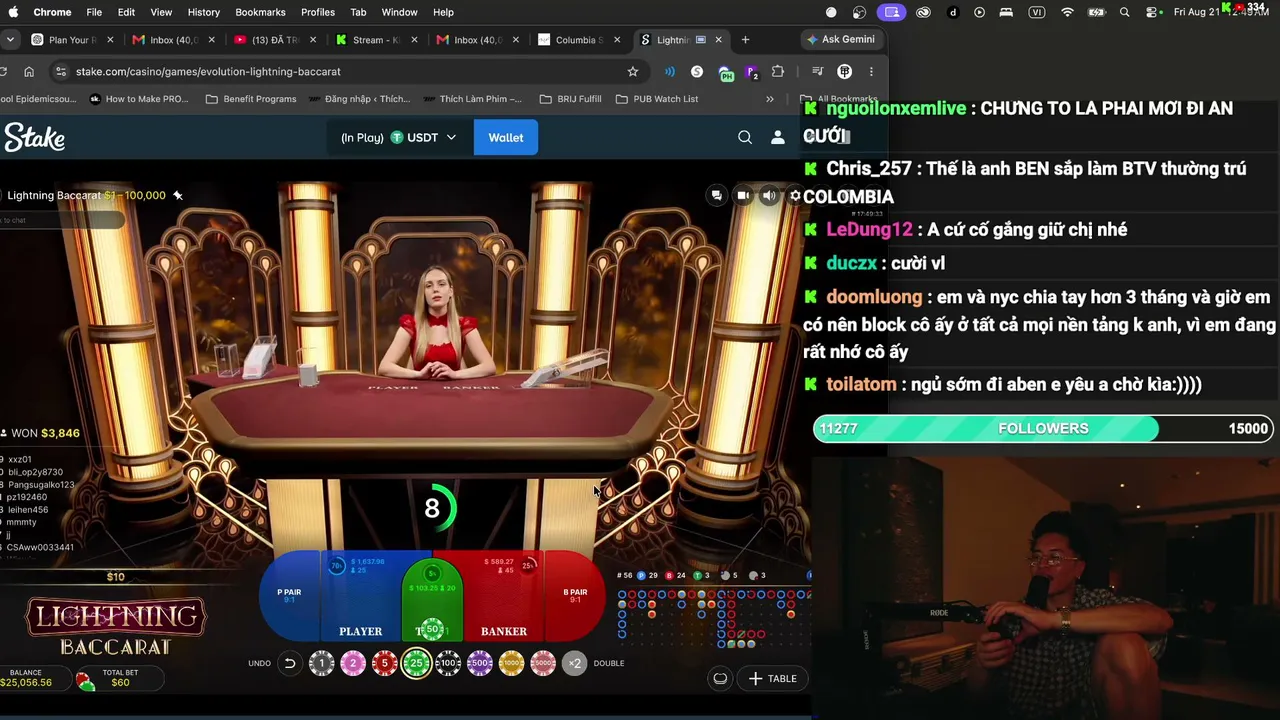Switch to the Stream Kick tab
This screenshot has width=1280, height=720.
(x=376, y=40)
